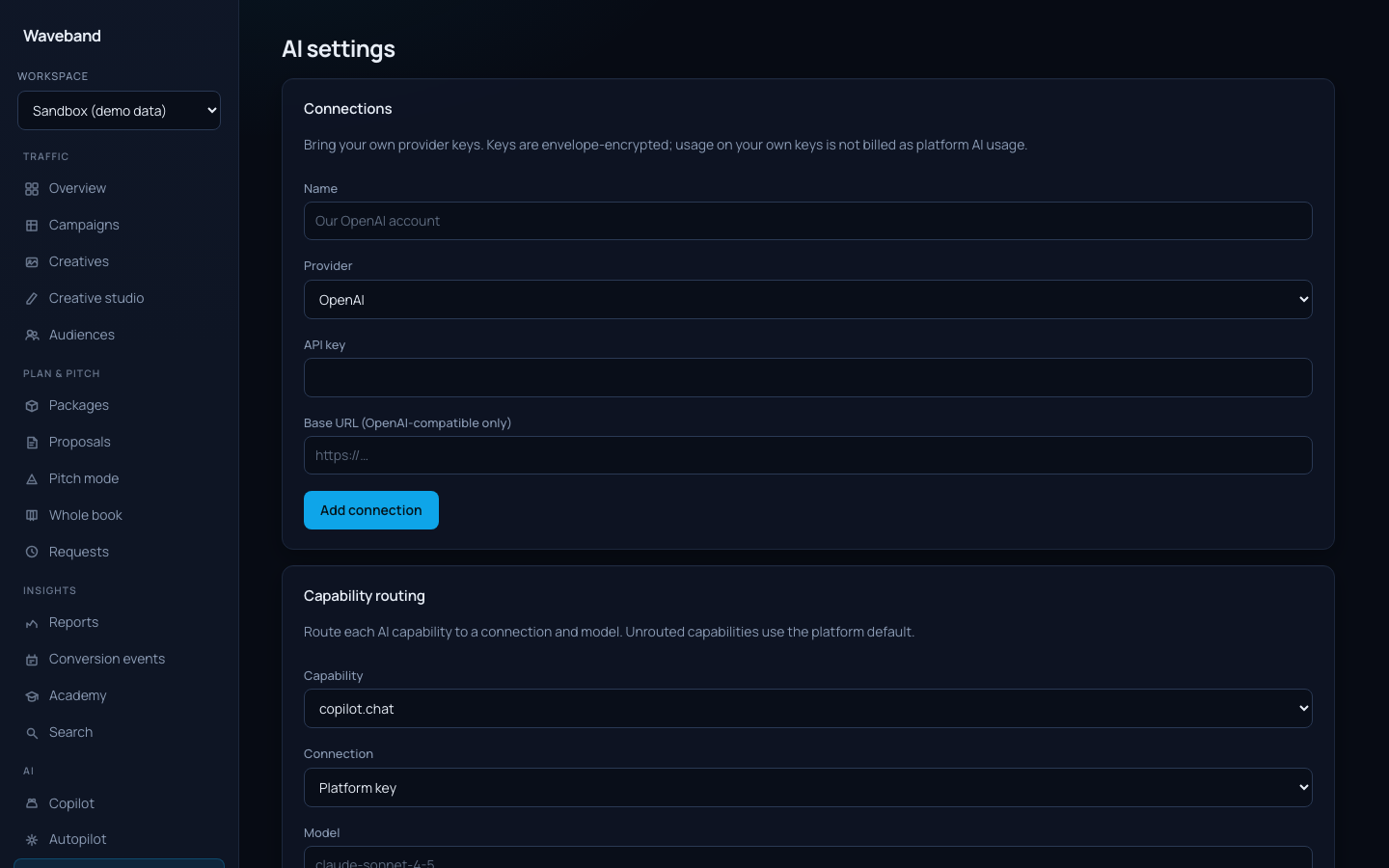This screenshot has height=868, width=1389.
Task: Click the Add connection button
Action: [x=371, y=510]
